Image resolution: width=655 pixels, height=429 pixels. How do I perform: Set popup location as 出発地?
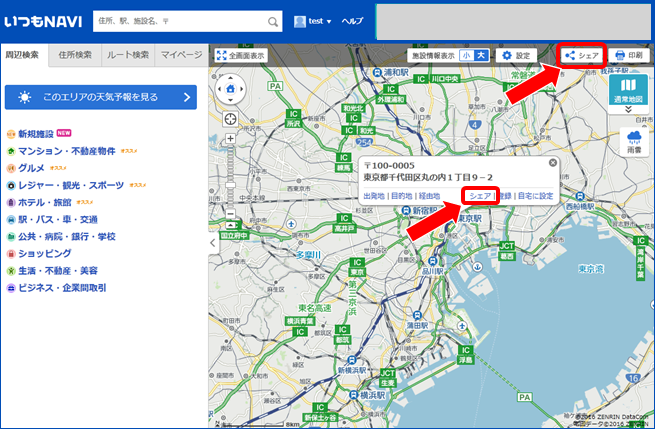[x=374, y=196]
